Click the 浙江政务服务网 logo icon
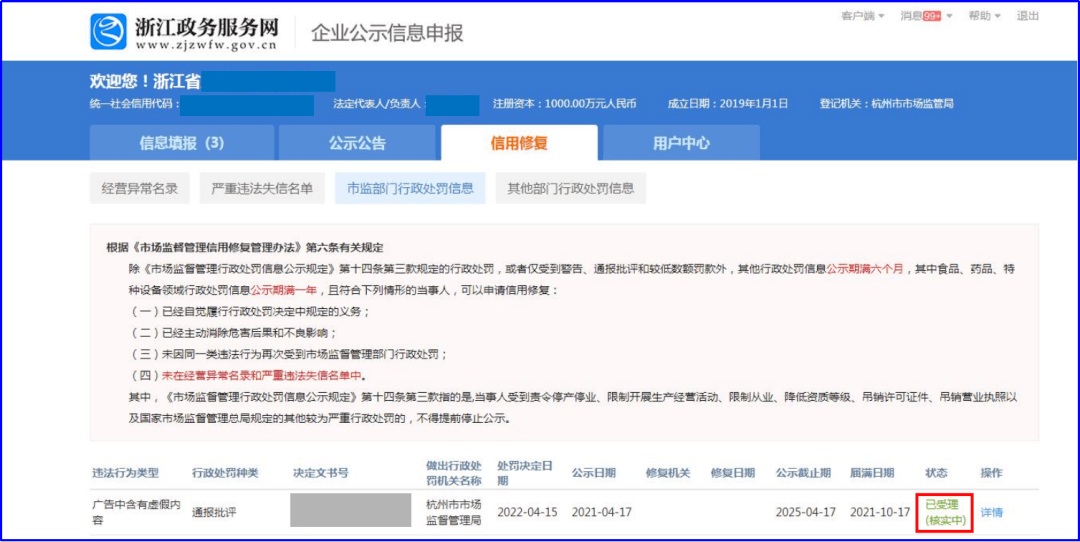The width and height of the screenshot is (1080, 542). click(109, 32)
